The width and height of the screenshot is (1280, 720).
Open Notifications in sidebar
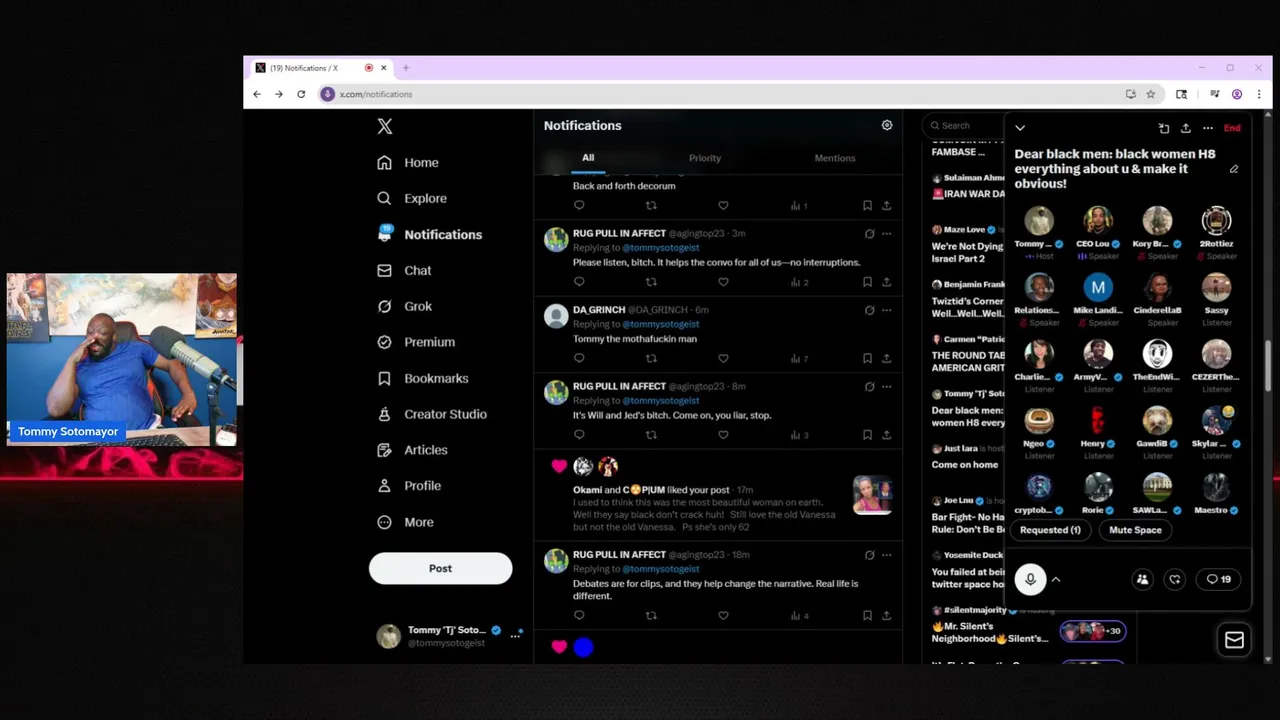[x=429, y=234]
